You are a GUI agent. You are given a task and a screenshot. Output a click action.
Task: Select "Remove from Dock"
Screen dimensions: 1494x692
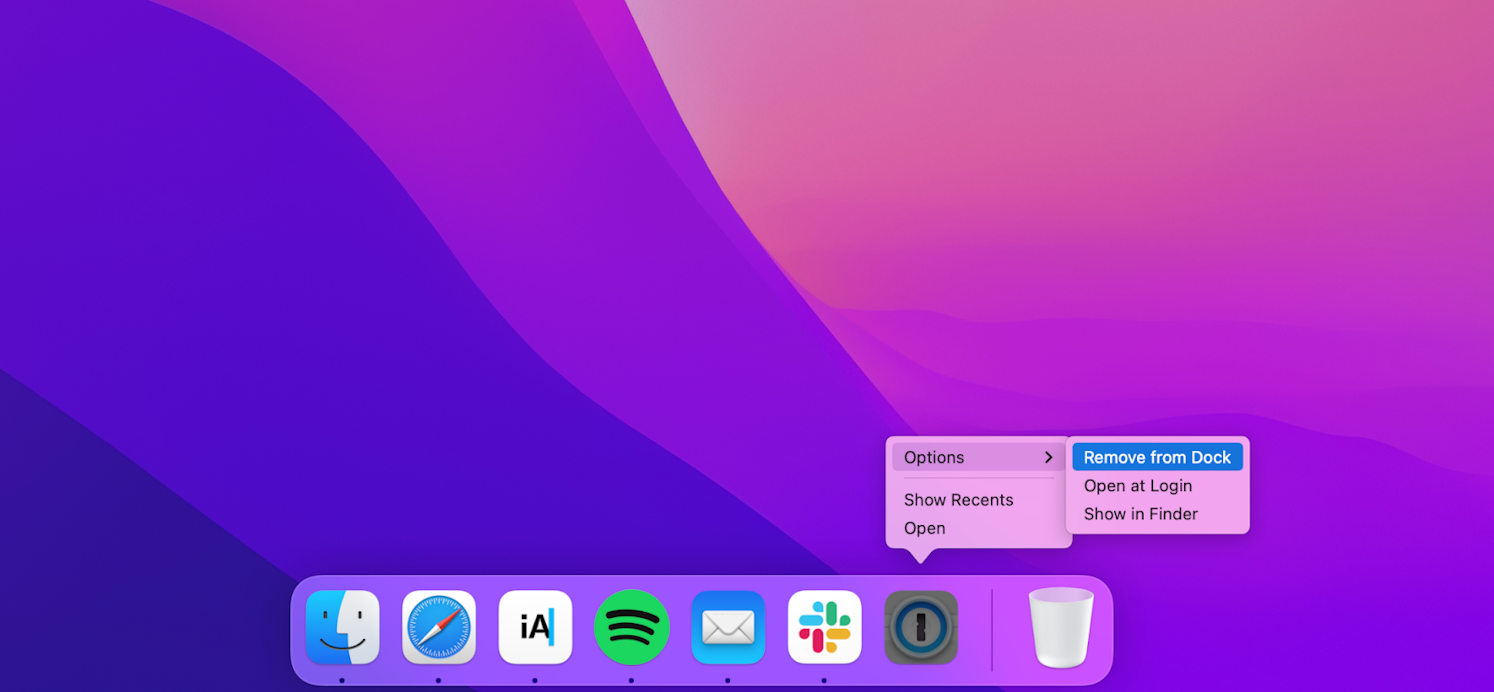click(1157, 457)
